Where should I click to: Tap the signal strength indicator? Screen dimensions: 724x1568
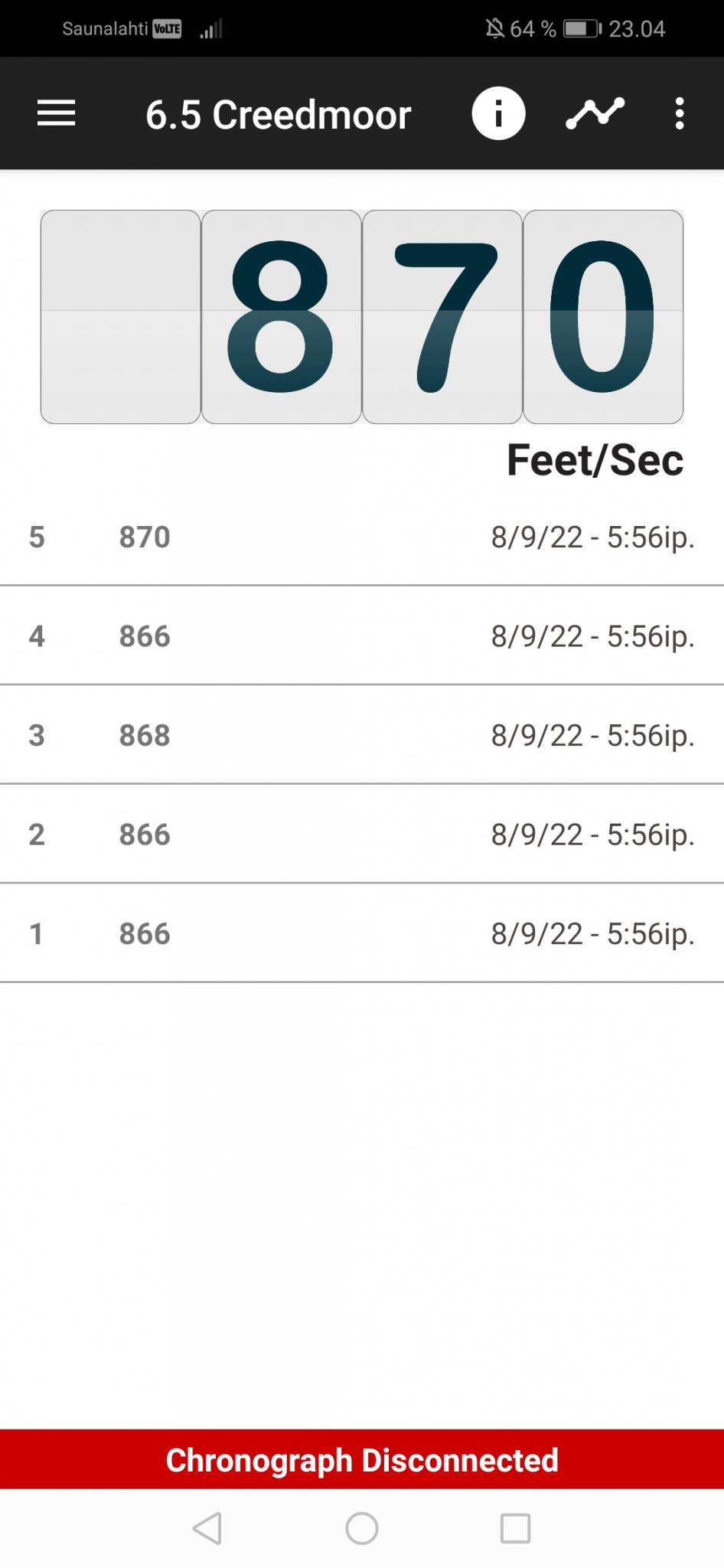[x=211, y=29]
